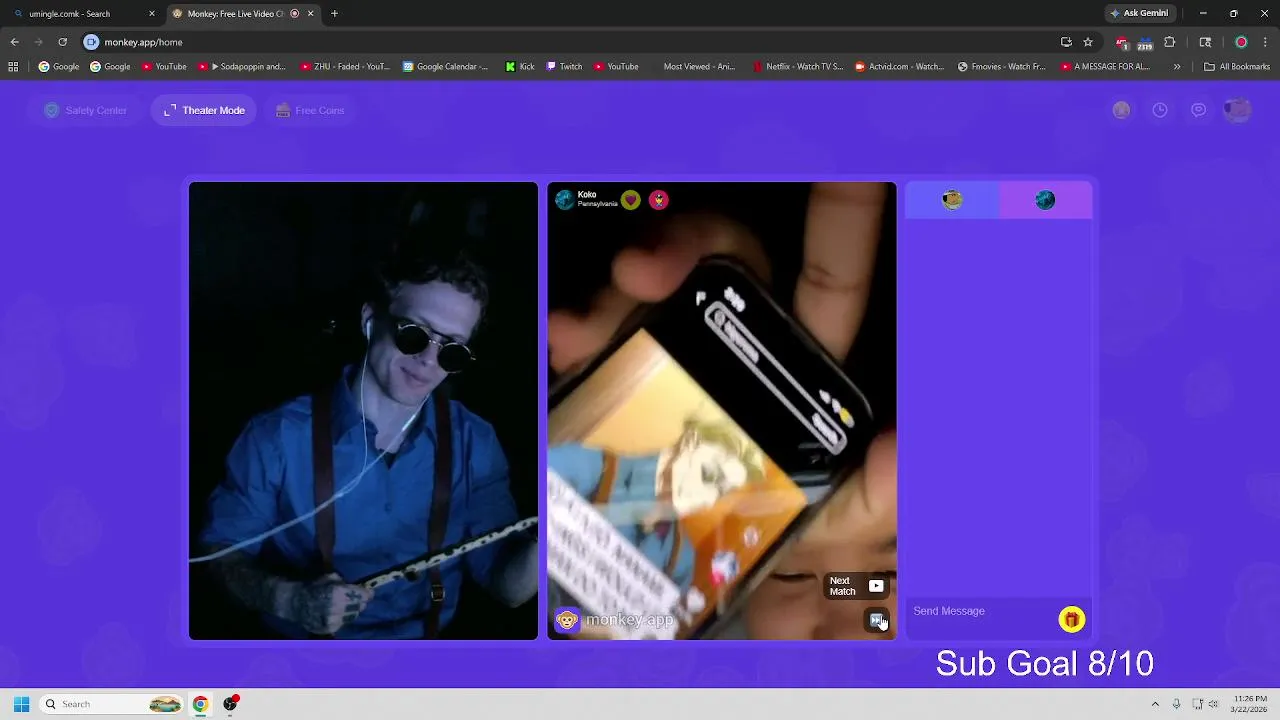Click the taskbar Search box

coord(110,704)
